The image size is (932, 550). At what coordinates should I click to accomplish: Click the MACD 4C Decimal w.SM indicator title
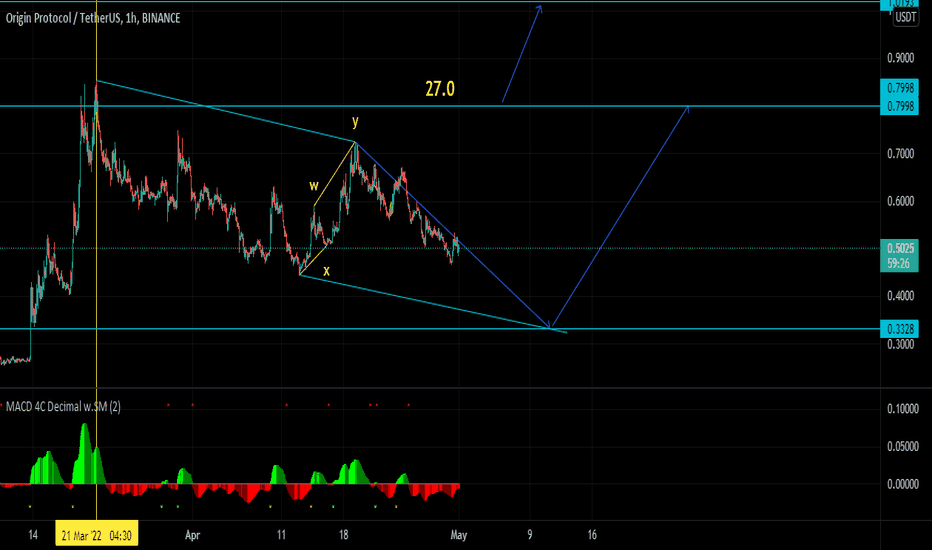[x=63, y=407]
